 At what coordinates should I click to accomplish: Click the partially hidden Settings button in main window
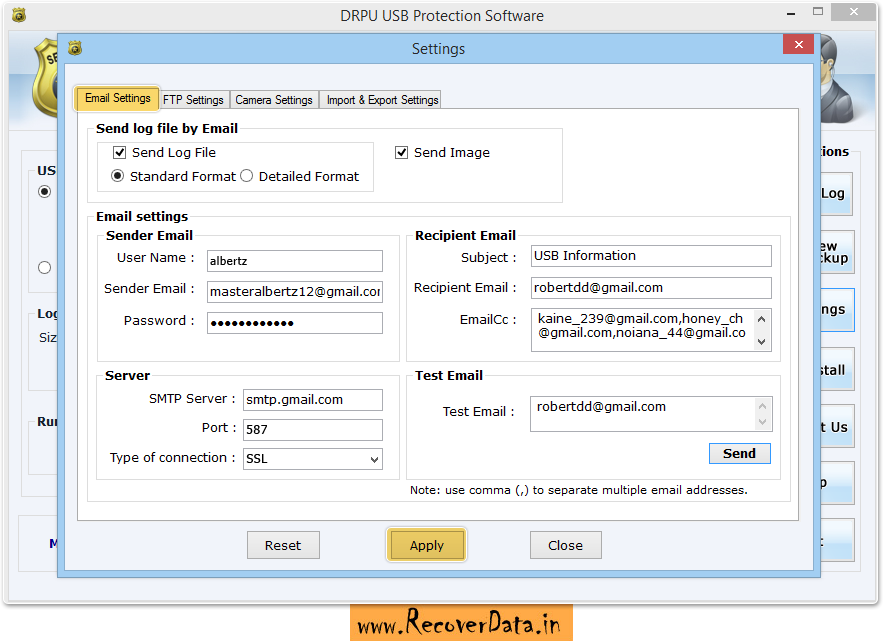point(837,310)
